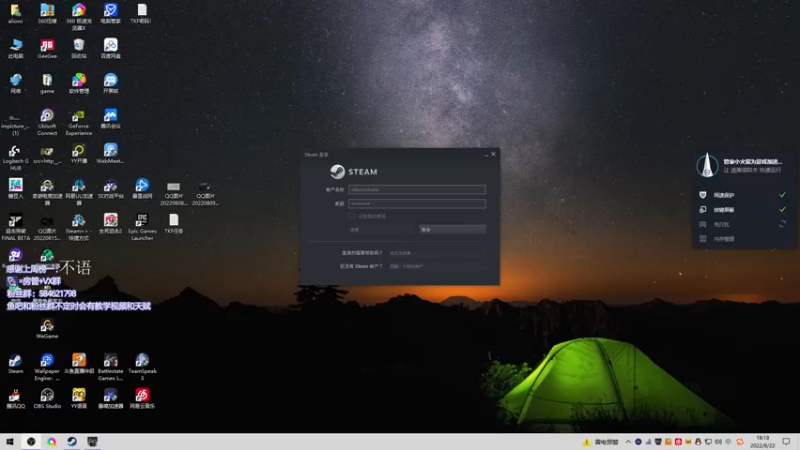
Task: Open the YY Voice raccoon shortcut
Action: [79, 398]
